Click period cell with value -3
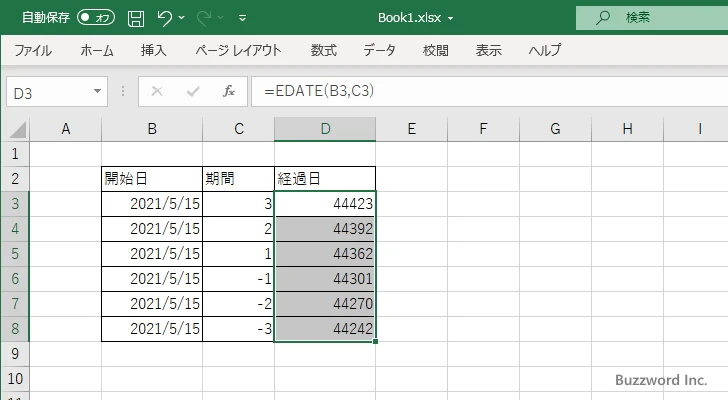 [x=239, y=329]
